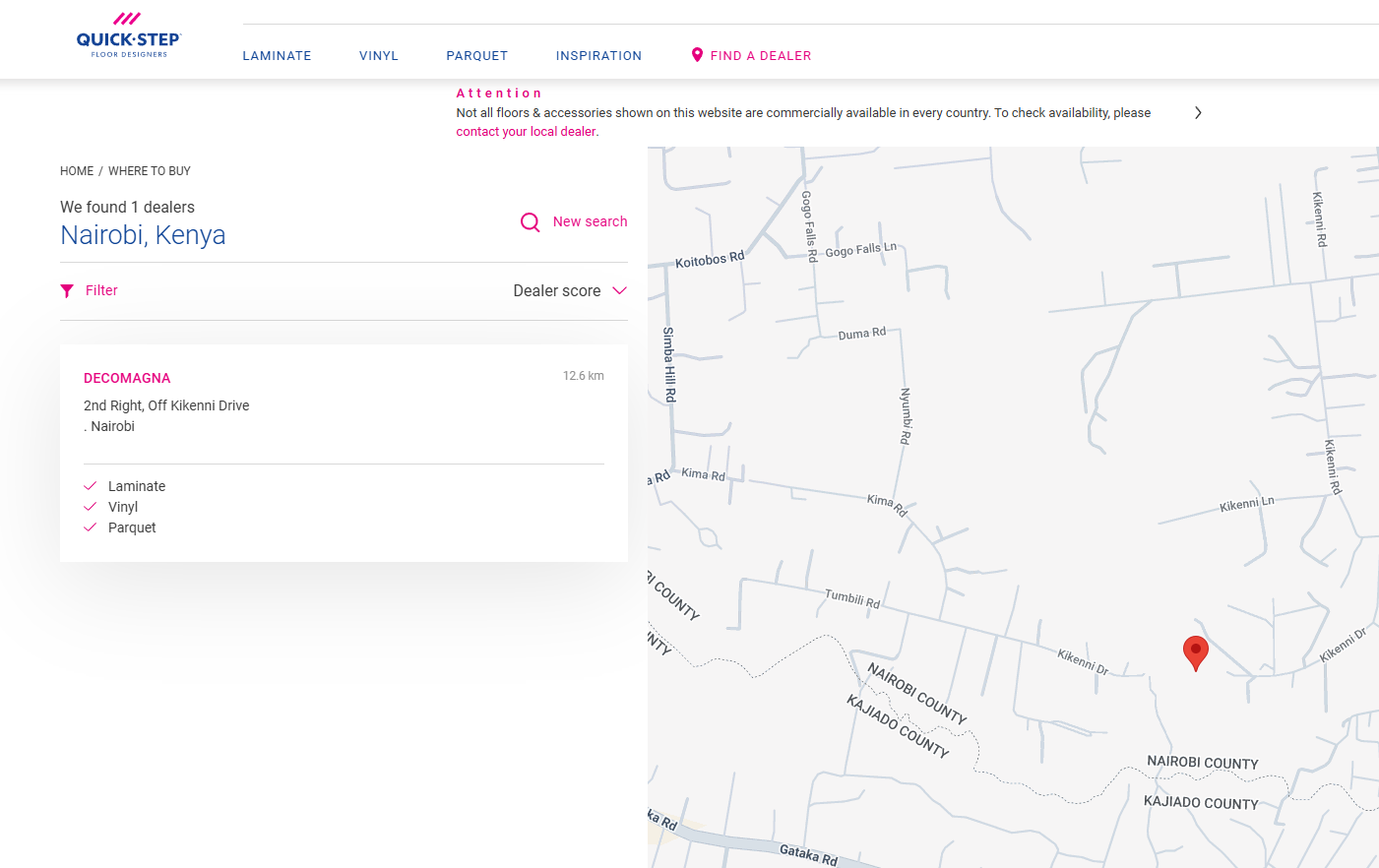
Task: Click the Koitobos Rd label on the map
Action: [x=710, y=260]
